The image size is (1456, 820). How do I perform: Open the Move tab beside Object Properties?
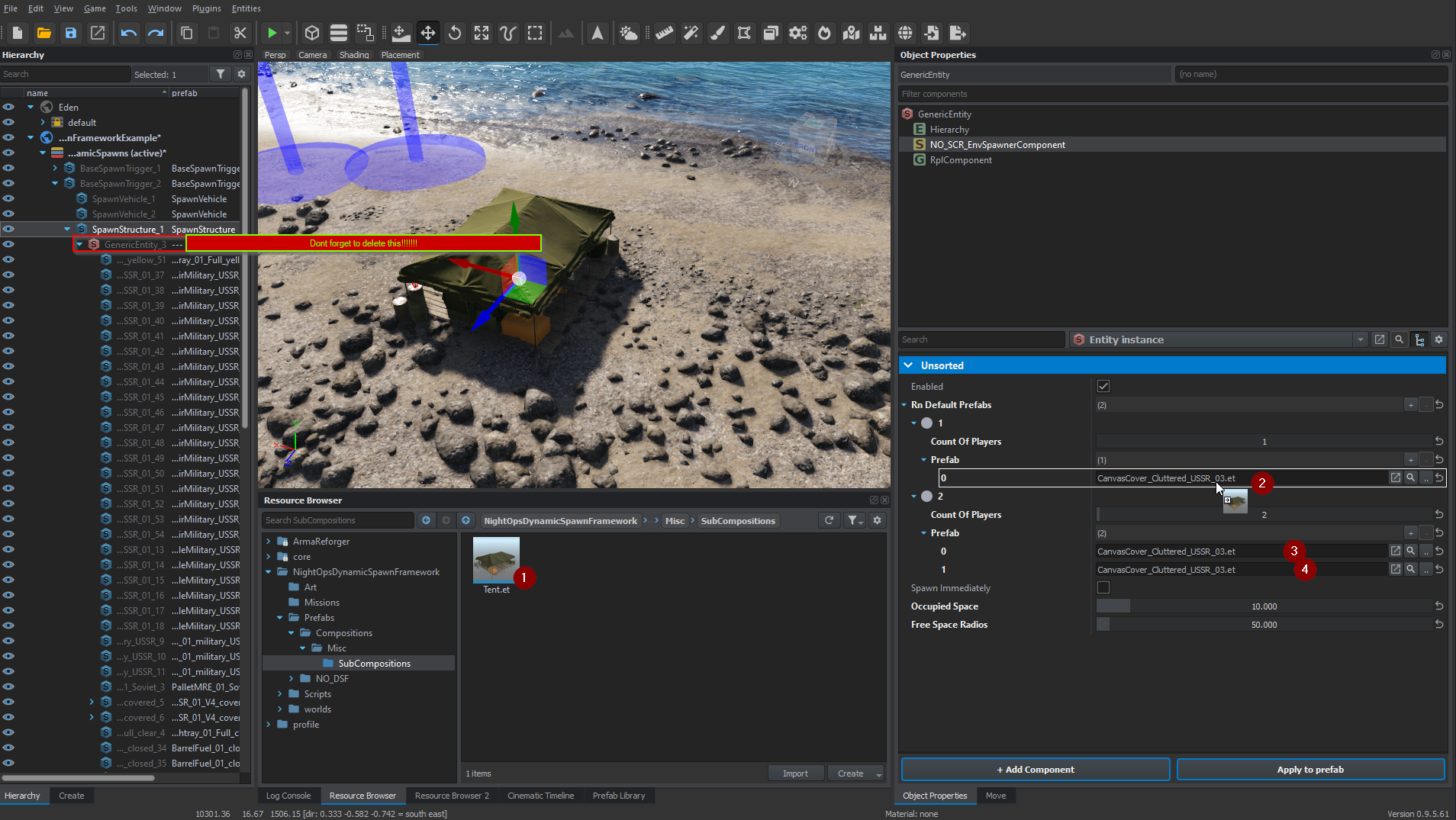point(996,796)
